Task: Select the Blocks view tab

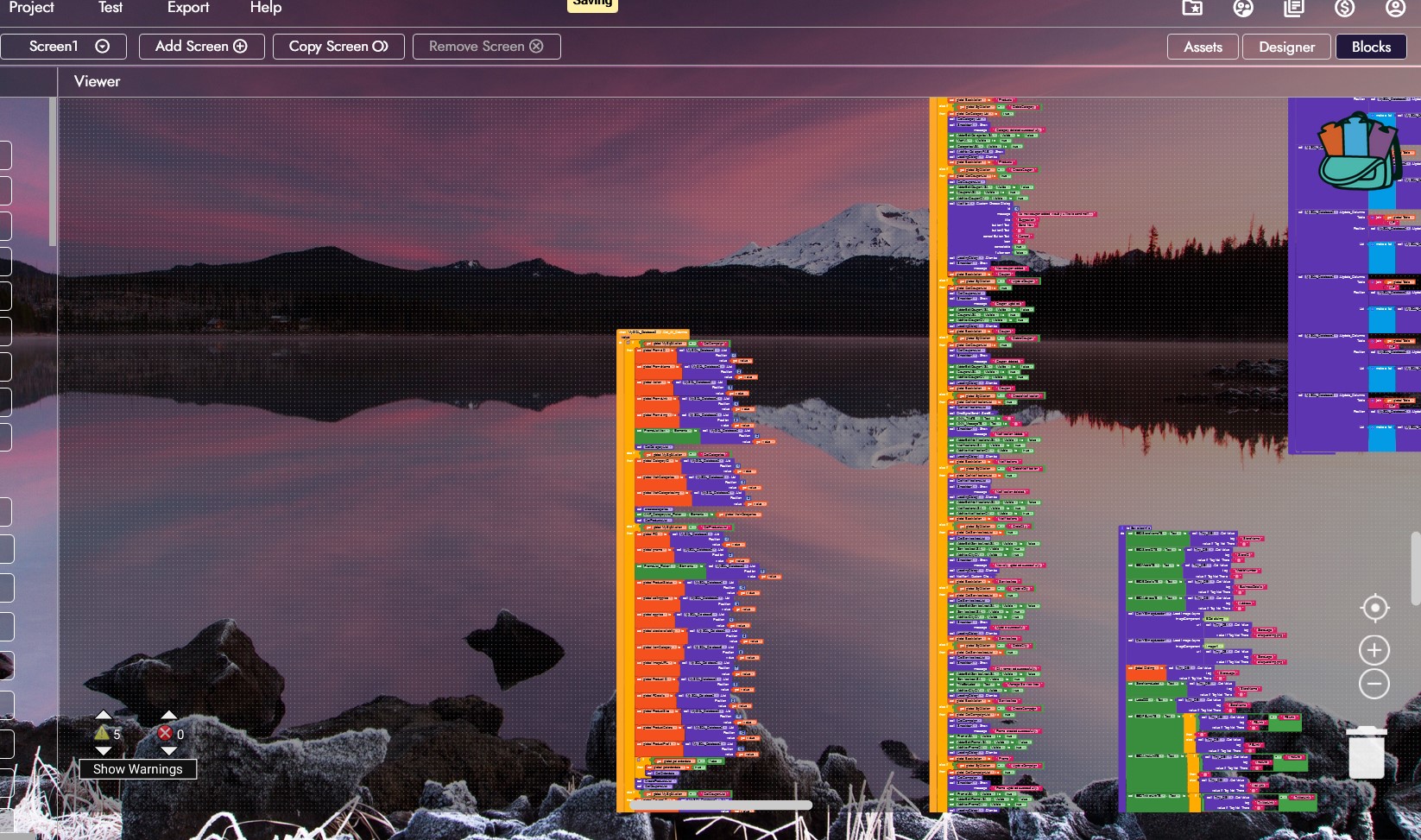Action: pos(1371,47)
